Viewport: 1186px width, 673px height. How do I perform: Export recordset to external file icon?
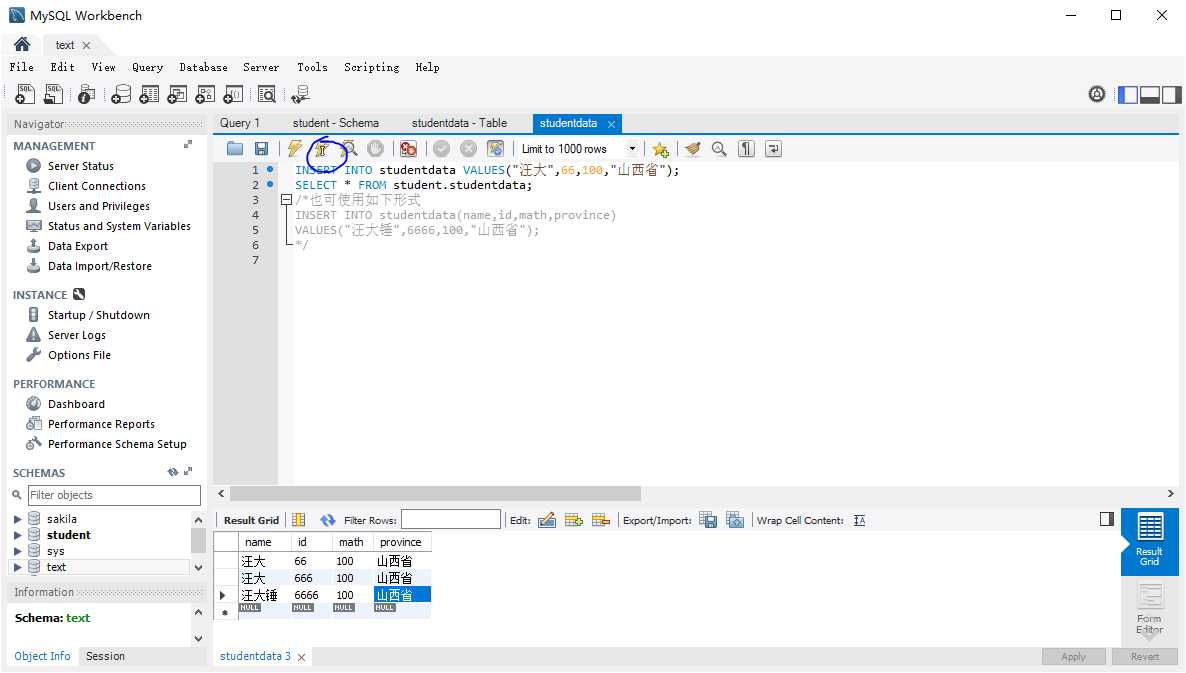708,520
